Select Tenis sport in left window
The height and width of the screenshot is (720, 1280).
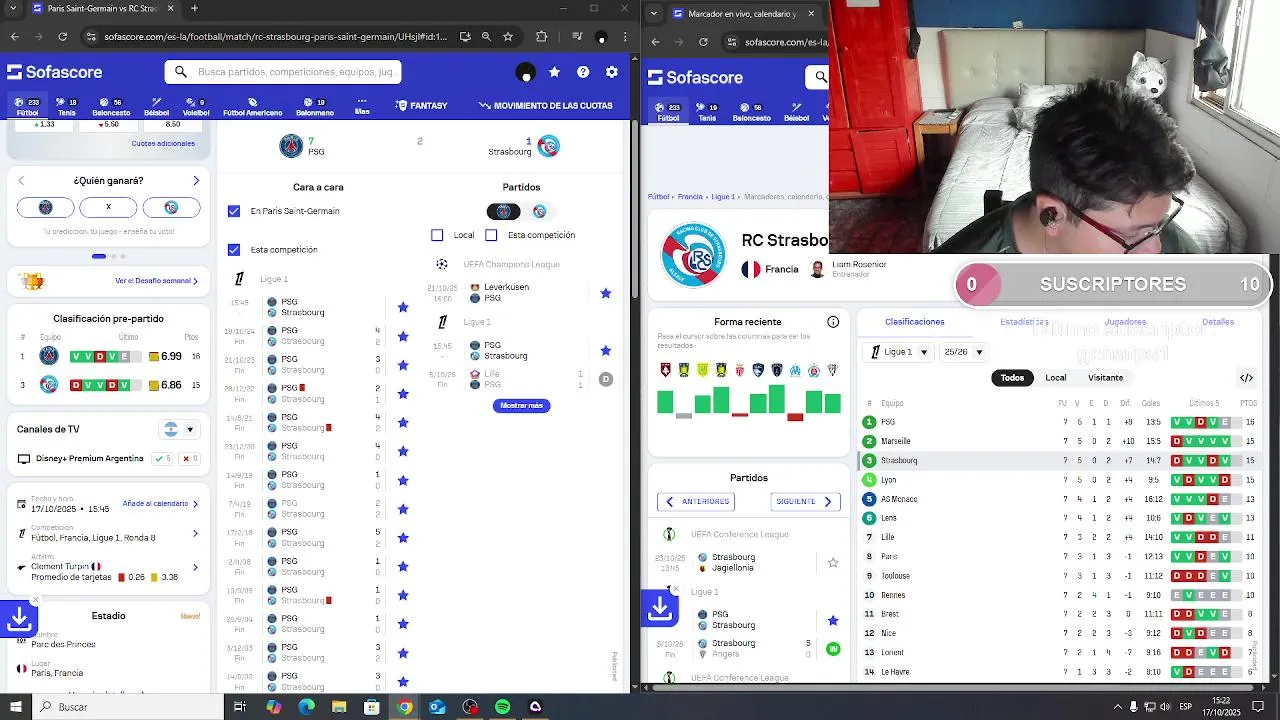[x=67, y=107]
